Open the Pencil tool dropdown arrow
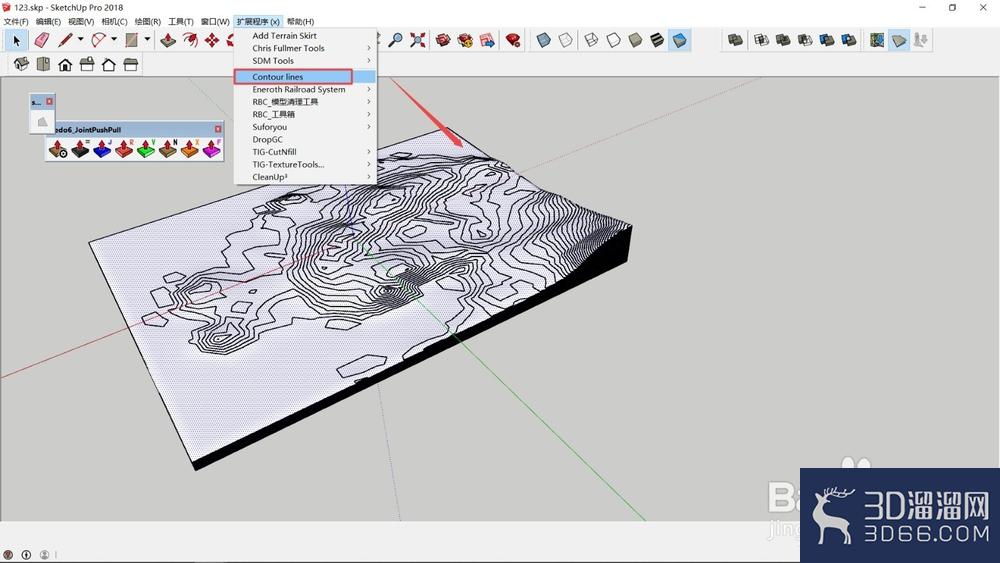The width and height of the screenshot is (1000, 563). pos(80,40)
